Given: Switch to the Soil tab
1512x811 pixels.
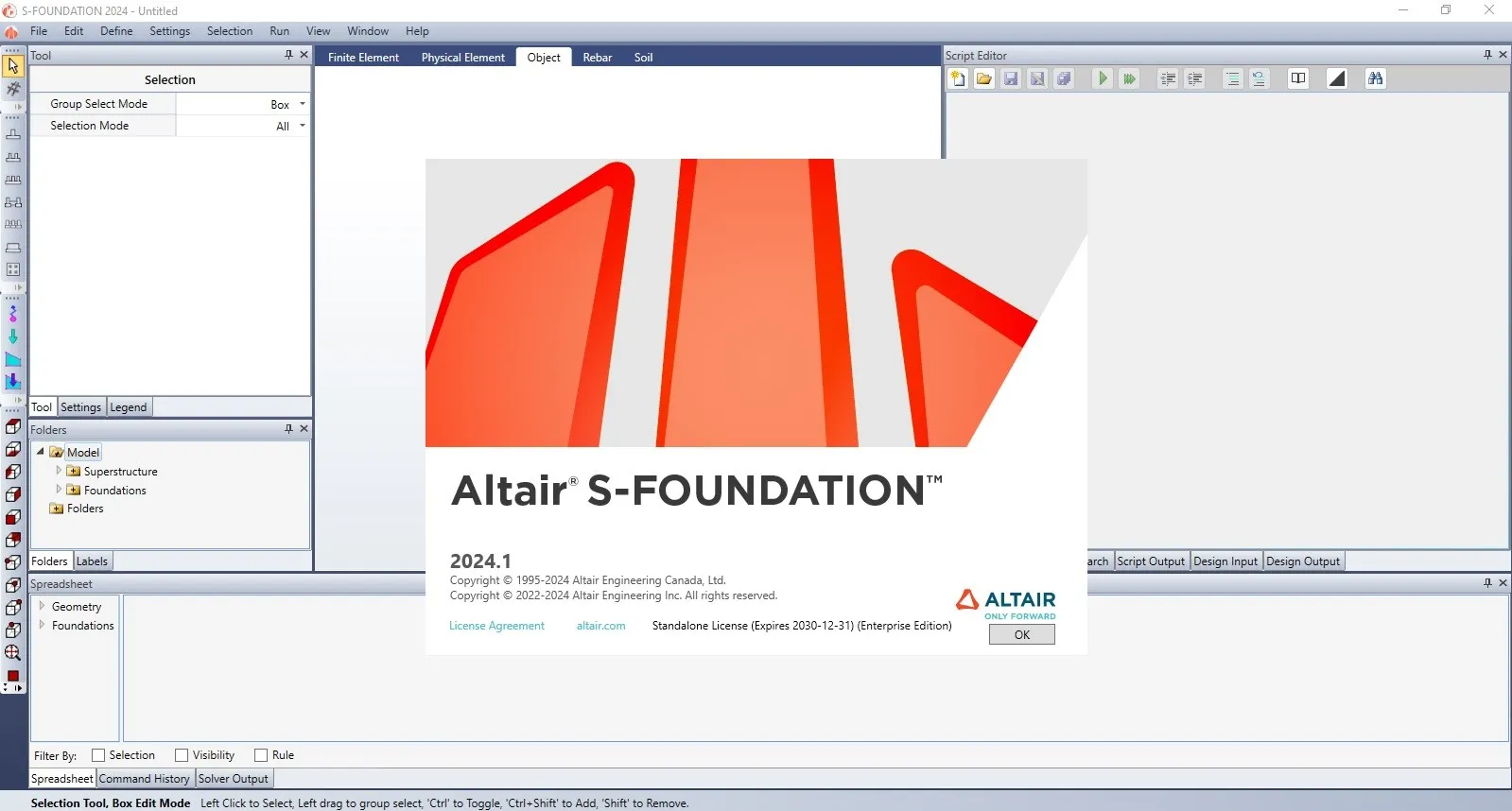Looking at the screenshot, I should (643, 58).
